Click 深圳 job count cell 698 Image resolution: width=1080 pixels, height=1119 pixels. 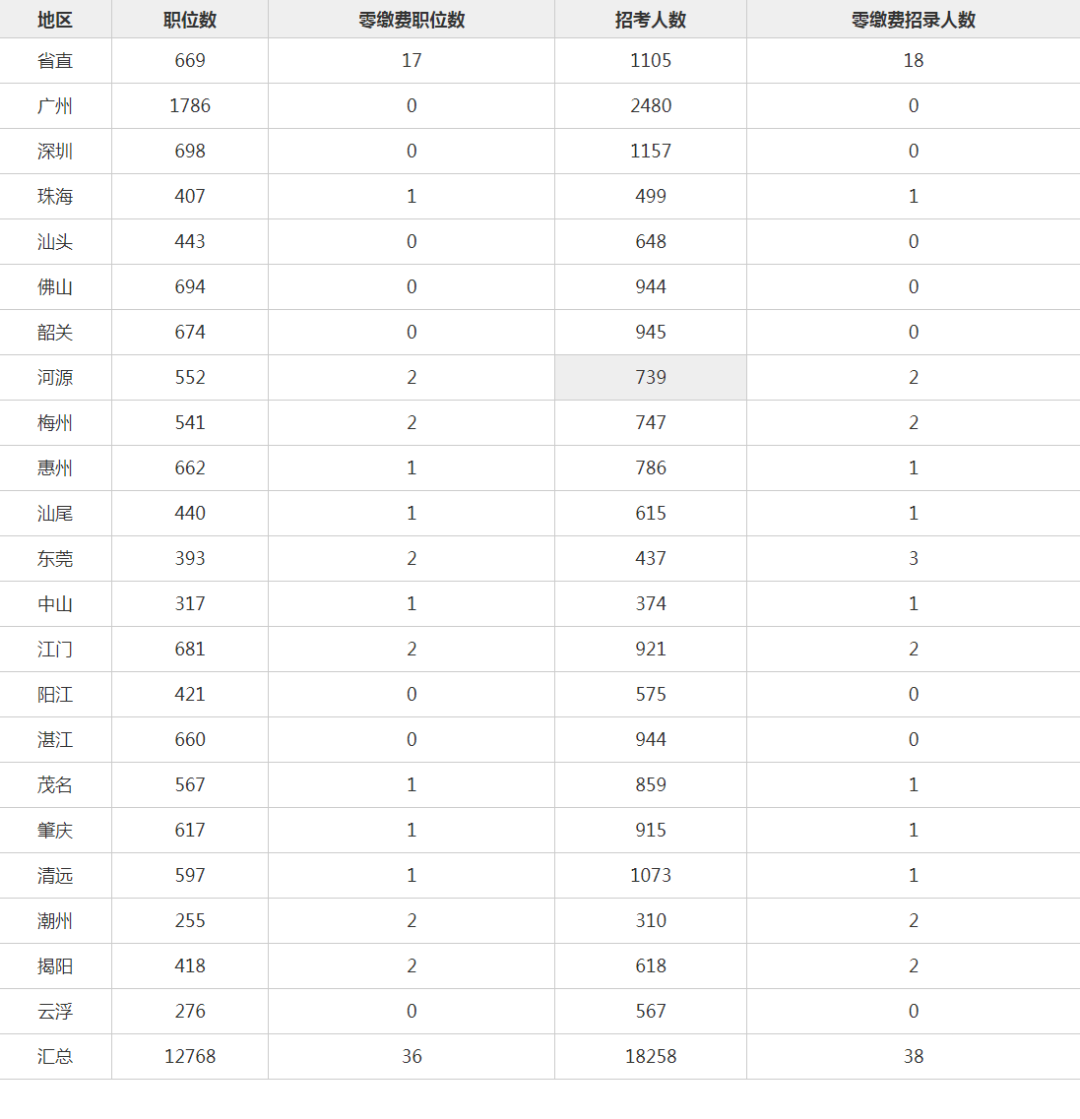pyautogui.click(x=190, y=151)
